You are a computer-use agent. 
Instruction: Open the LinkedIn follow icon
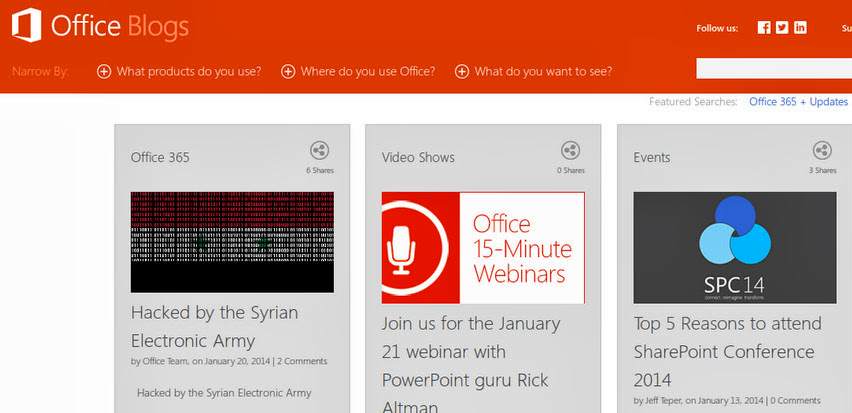tap(800, 28)
